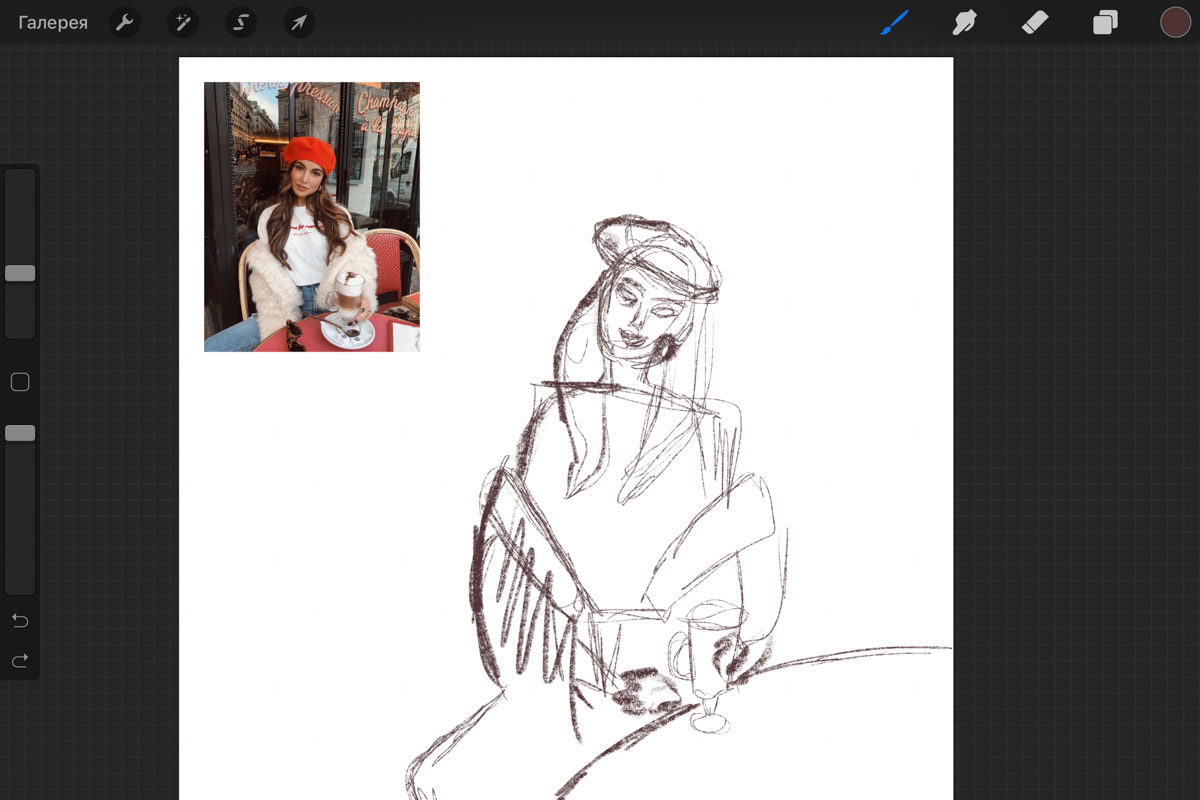Open the active color swatch circle
1200x800 pixels.
[1175, 22]
